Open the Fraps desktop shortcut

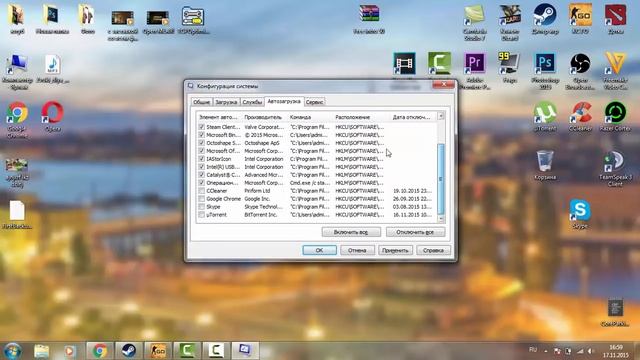click(x=510, y=64)
